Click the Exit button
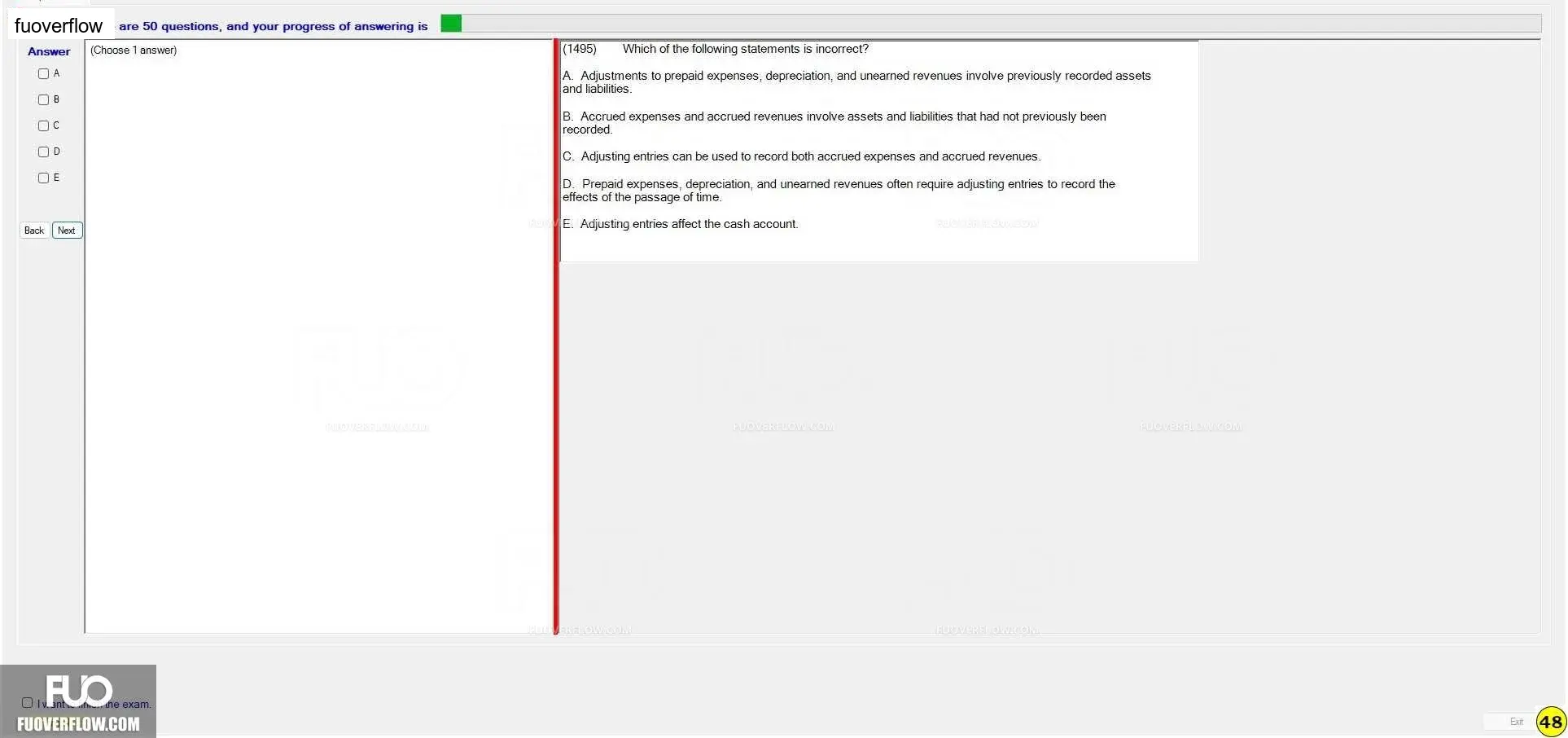Image resolution: width=1568 pixels, height=738 pixels. click(x=1516, y=722)
